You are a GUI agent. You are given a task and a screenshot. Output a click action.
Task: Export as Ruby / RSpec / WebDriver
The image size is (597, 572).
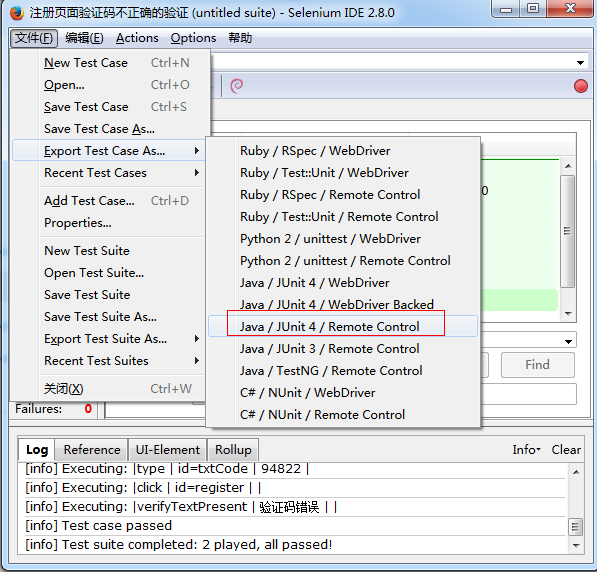(343, 151)
